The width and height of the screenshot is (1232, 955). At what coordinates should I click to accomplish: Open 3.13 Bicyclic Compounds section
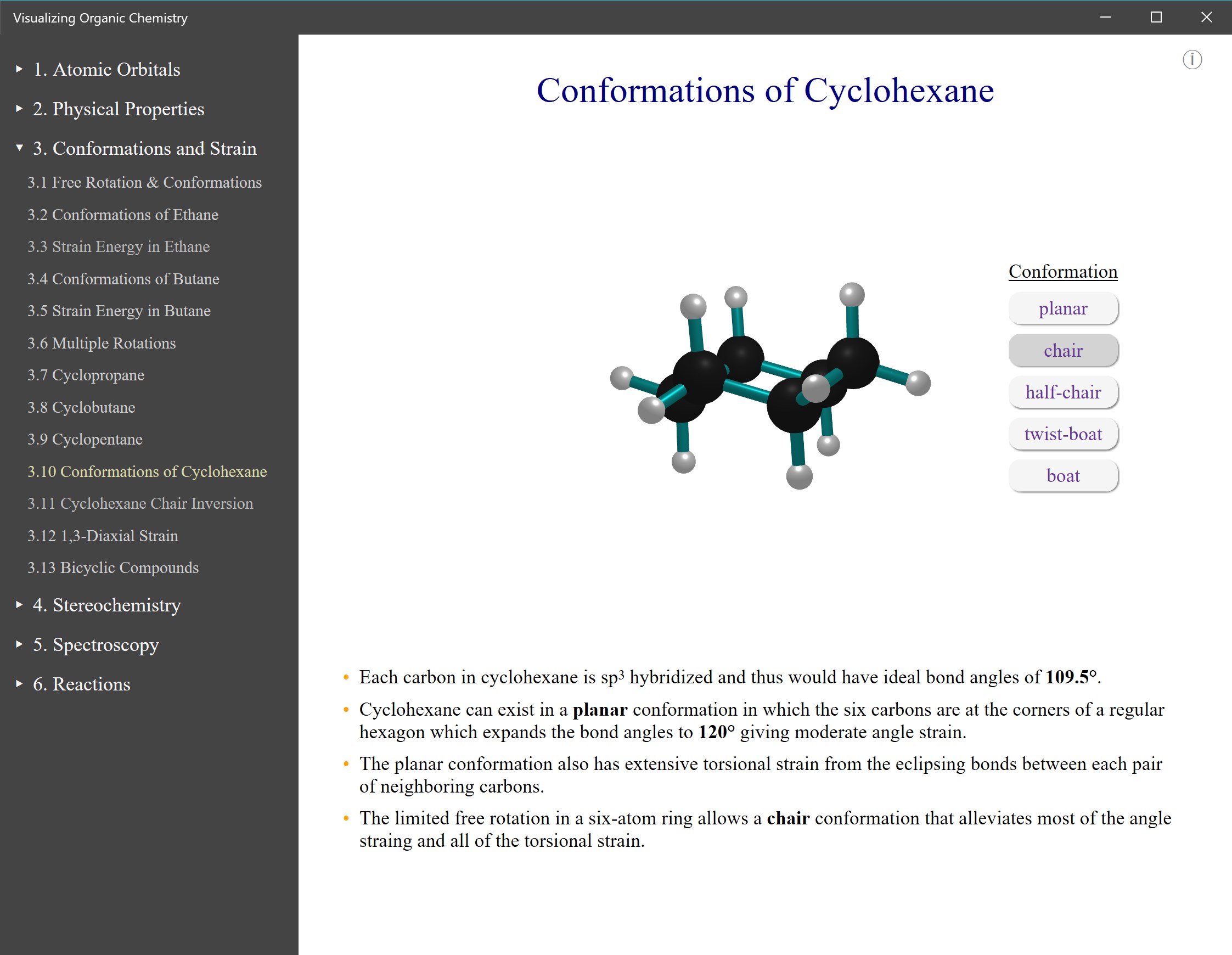pos(113,568)
